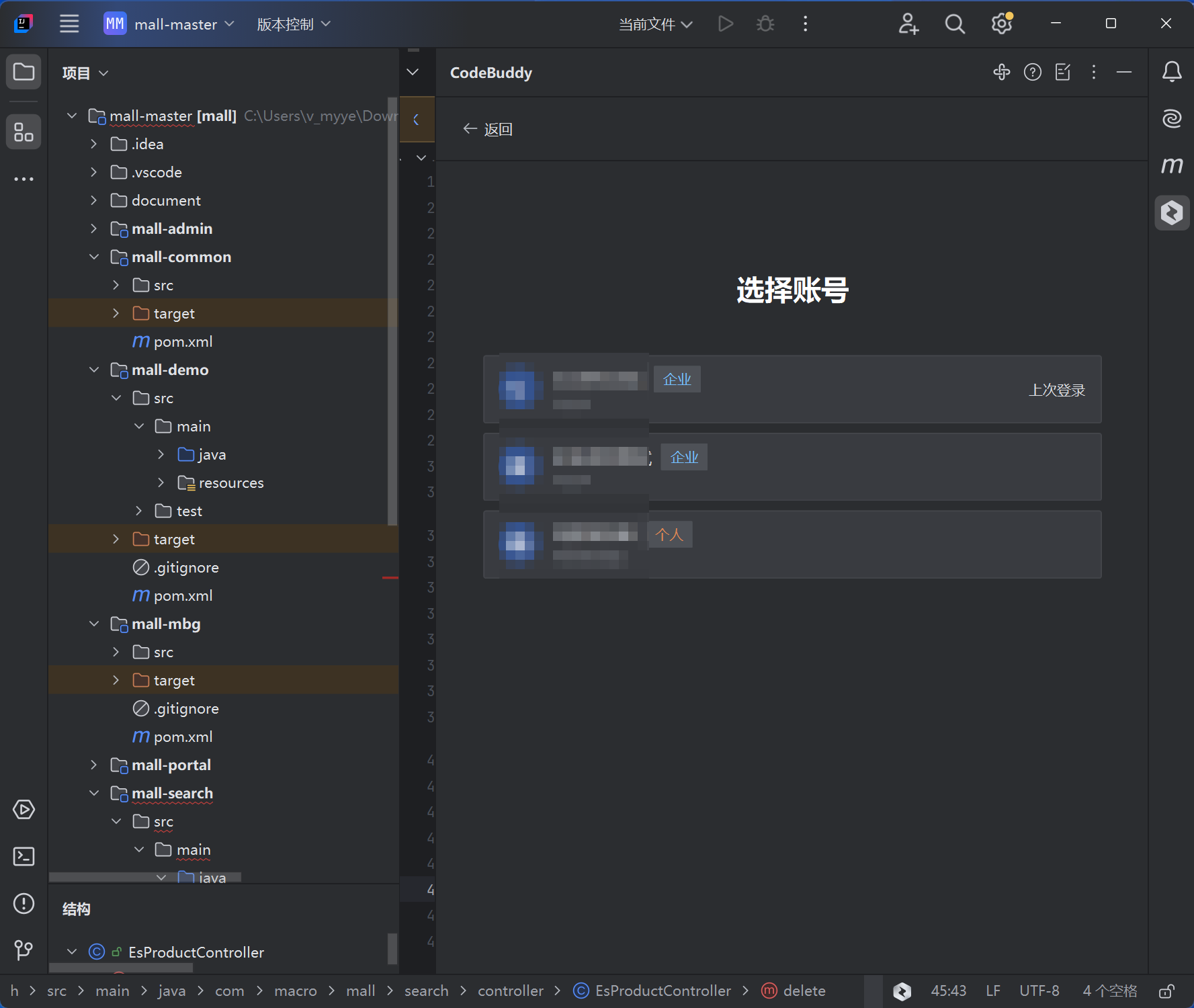Open the Terminal tool window
The image size is (1194, 1008).
[x=24, y=856]
